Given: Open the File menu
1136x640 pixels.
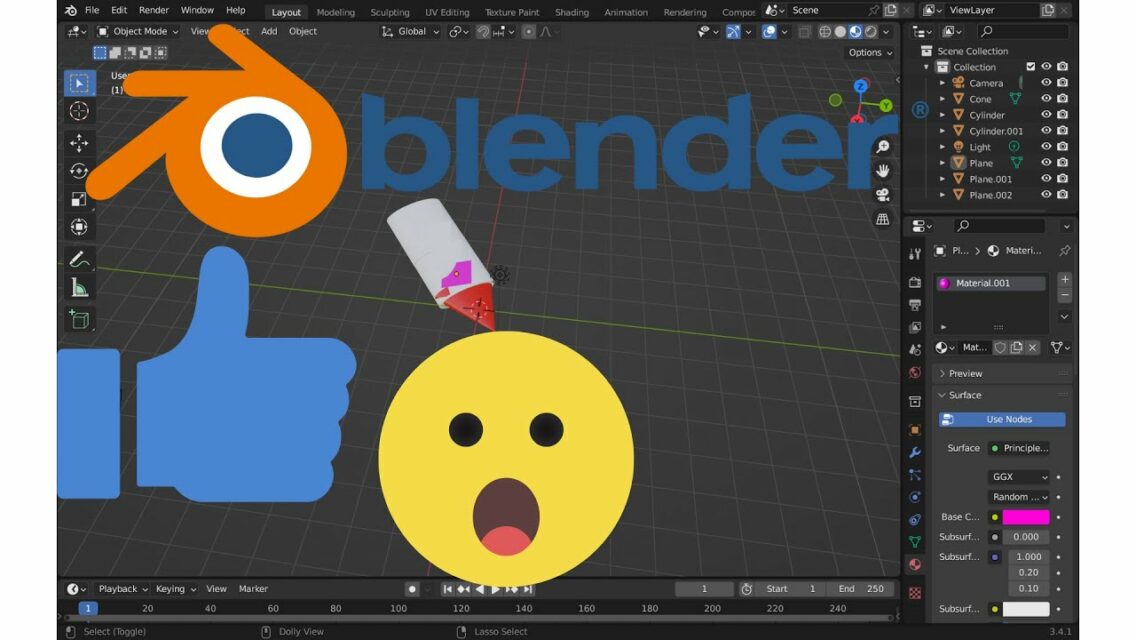Looking at the screenshot, I should (x=92, y=10).
